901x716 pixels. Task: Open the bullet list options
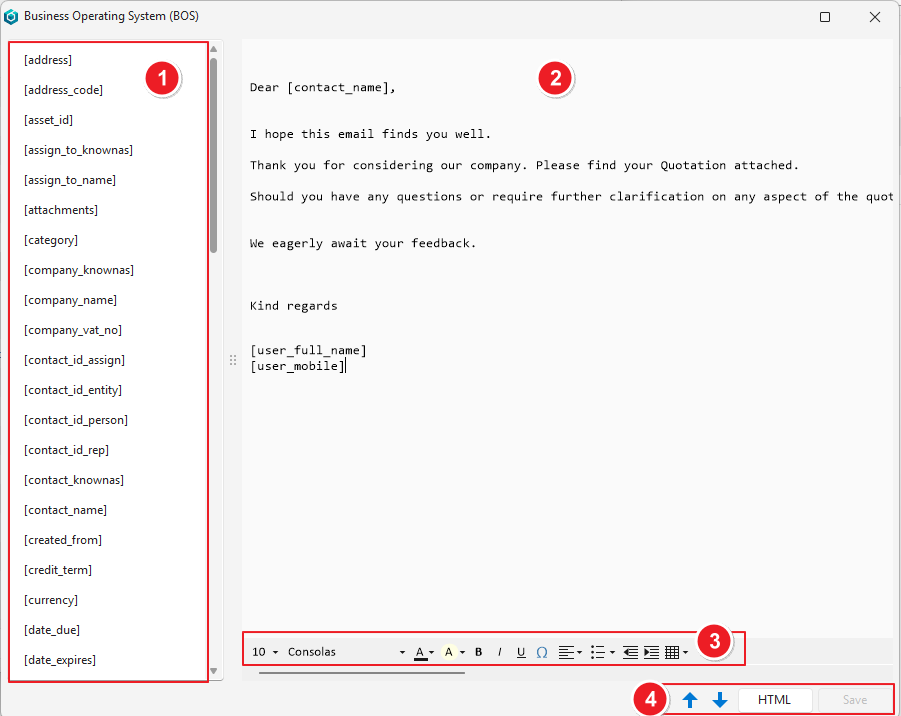[602, 652]
